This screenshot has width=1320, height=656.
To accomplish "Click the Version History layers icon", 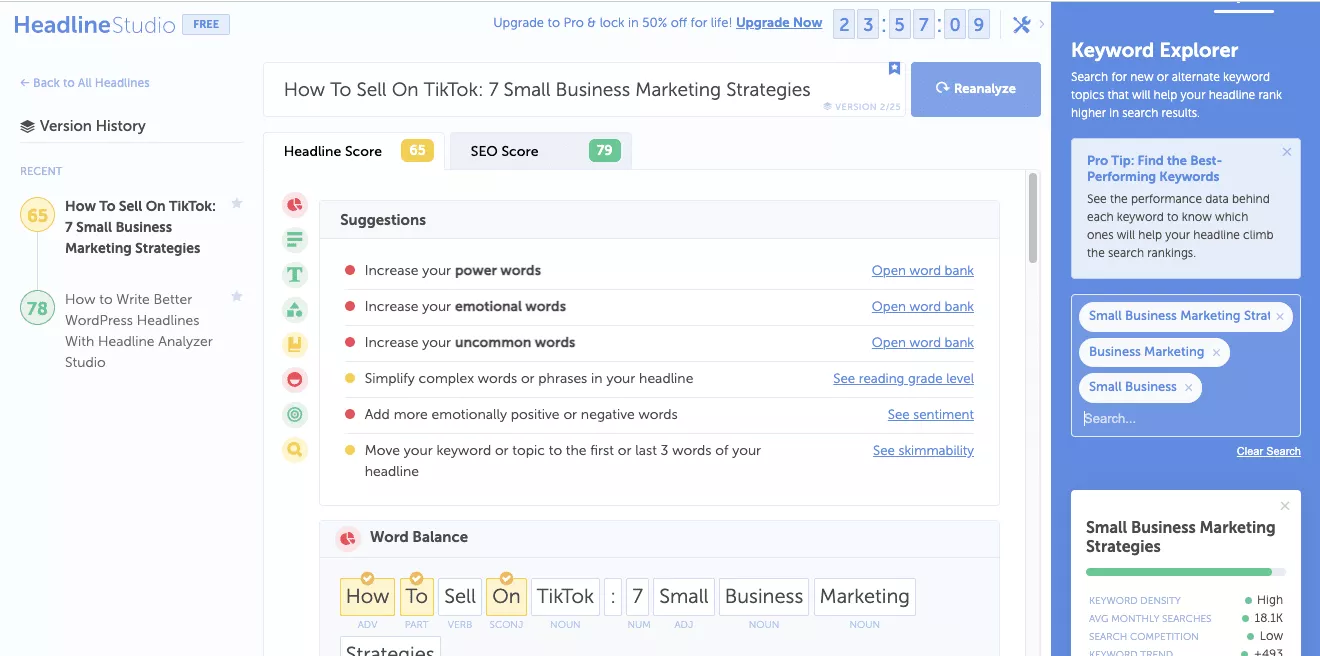I will (x=27, y=126).
